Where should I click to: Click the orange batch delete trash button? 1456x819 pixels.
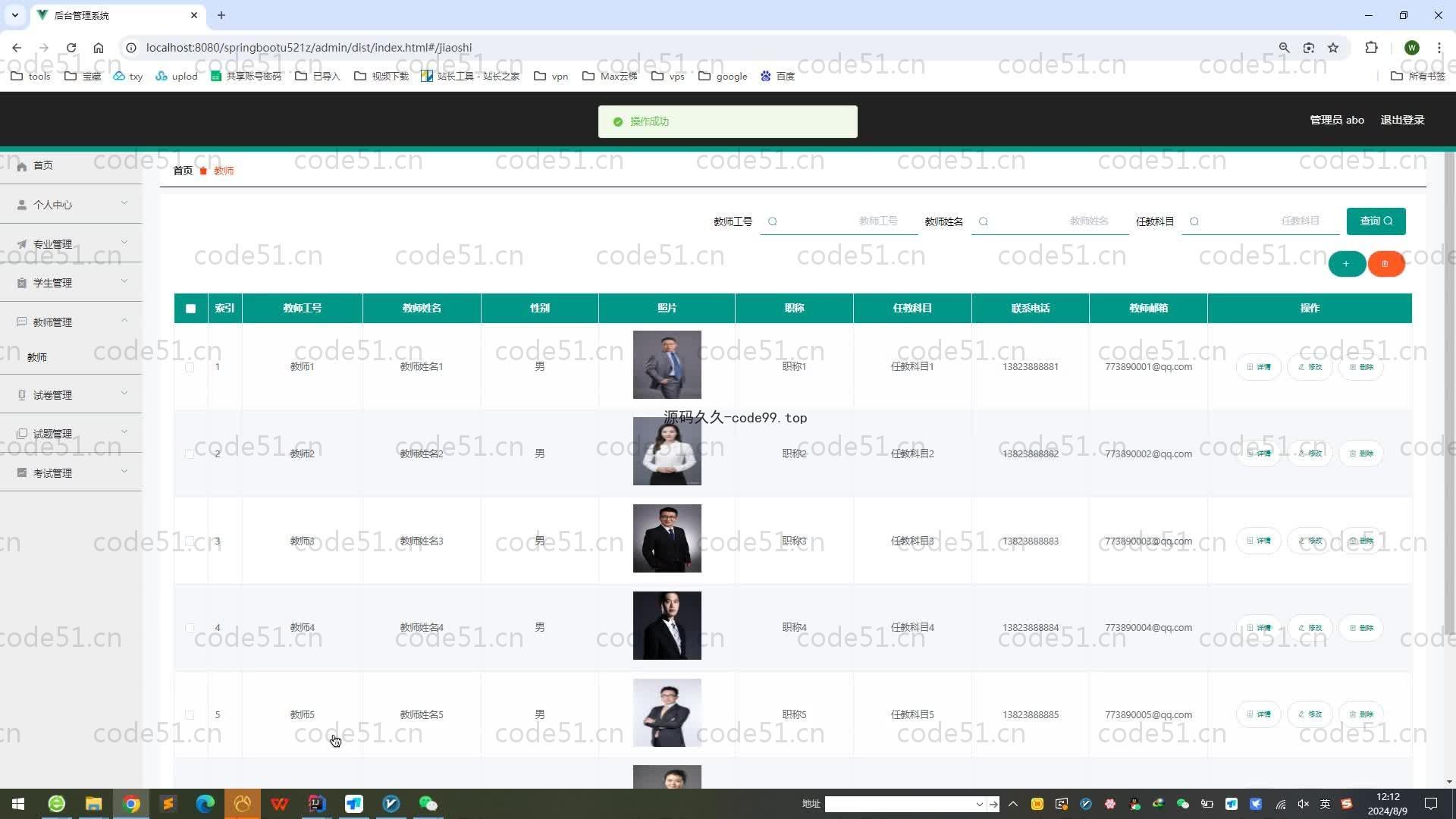[x=1385, y=264]
